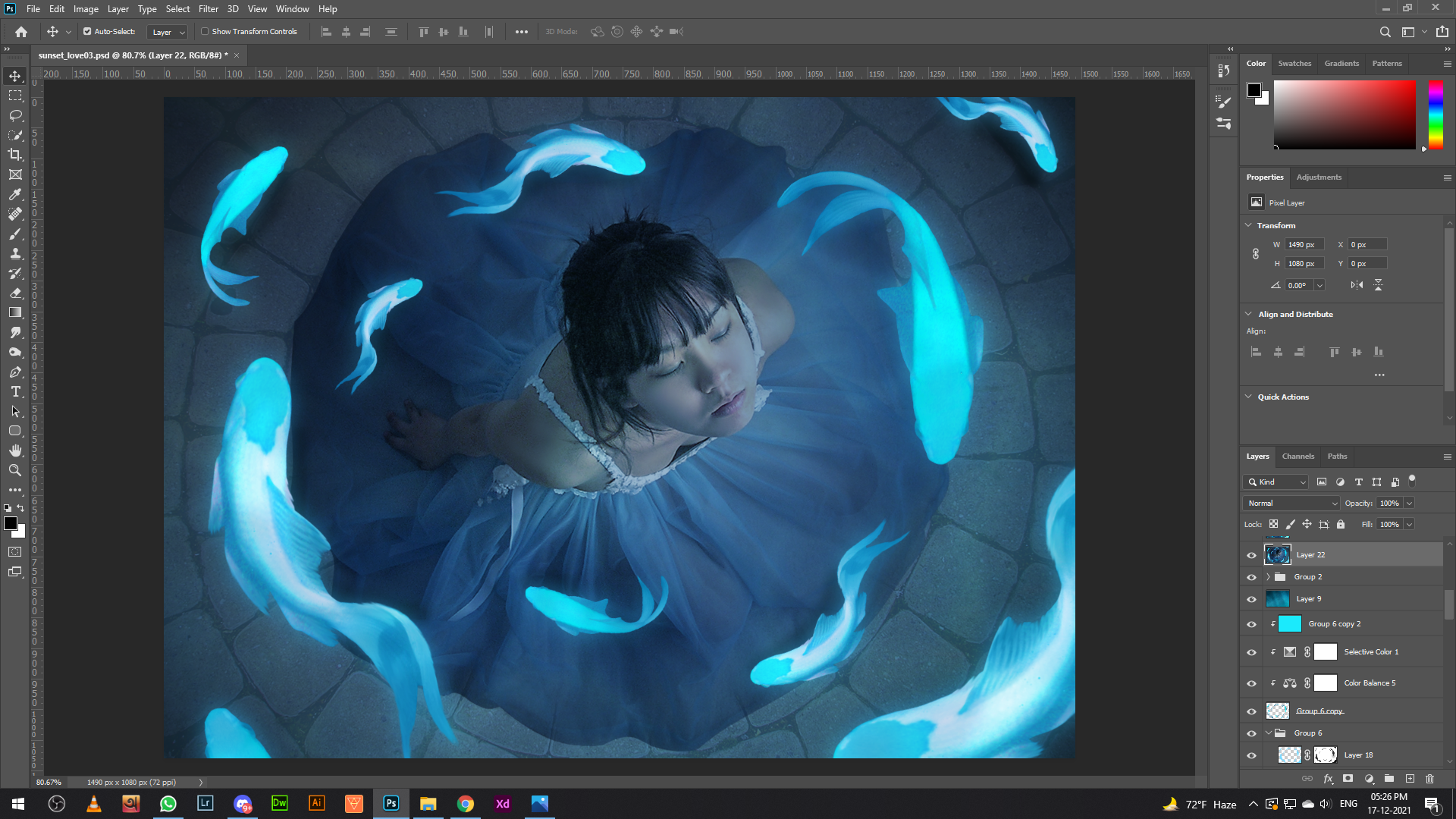Select the Brush tool

coord(15,234)
